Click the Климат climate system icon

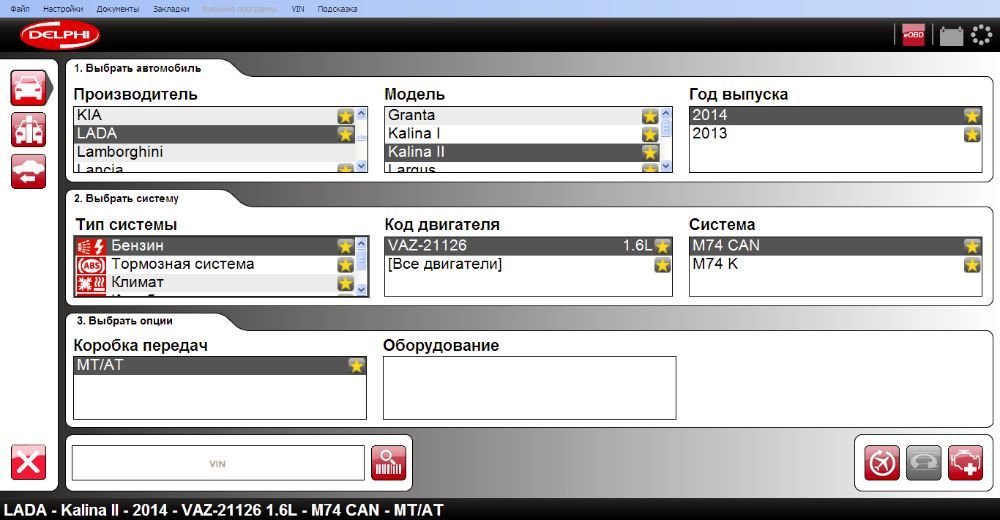91,283
